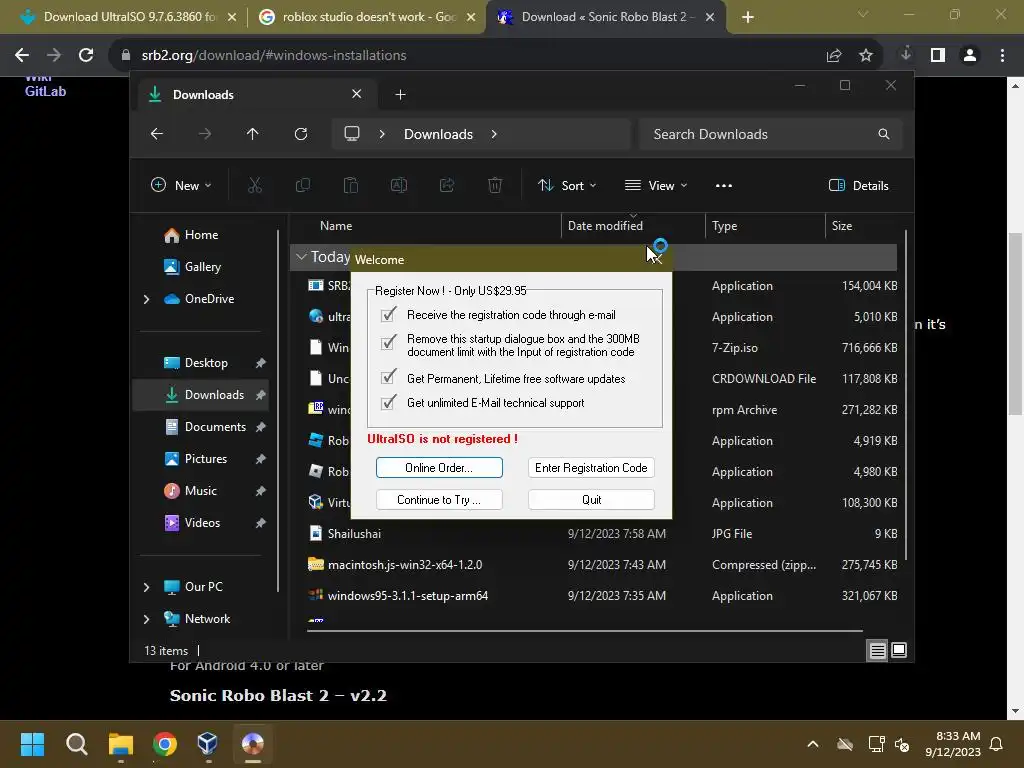This screenshot has height=768, width=1024.
Task: Open Windows Start menu
Action: [32, 744]
